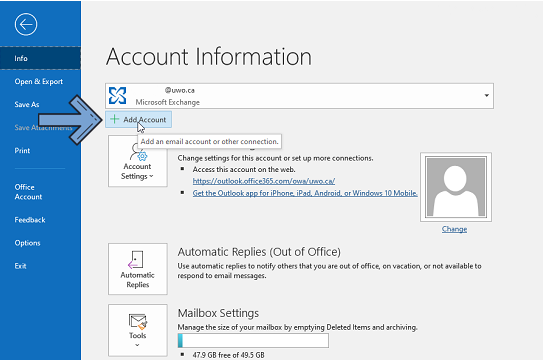Open Outlook Options

[27, 243]
